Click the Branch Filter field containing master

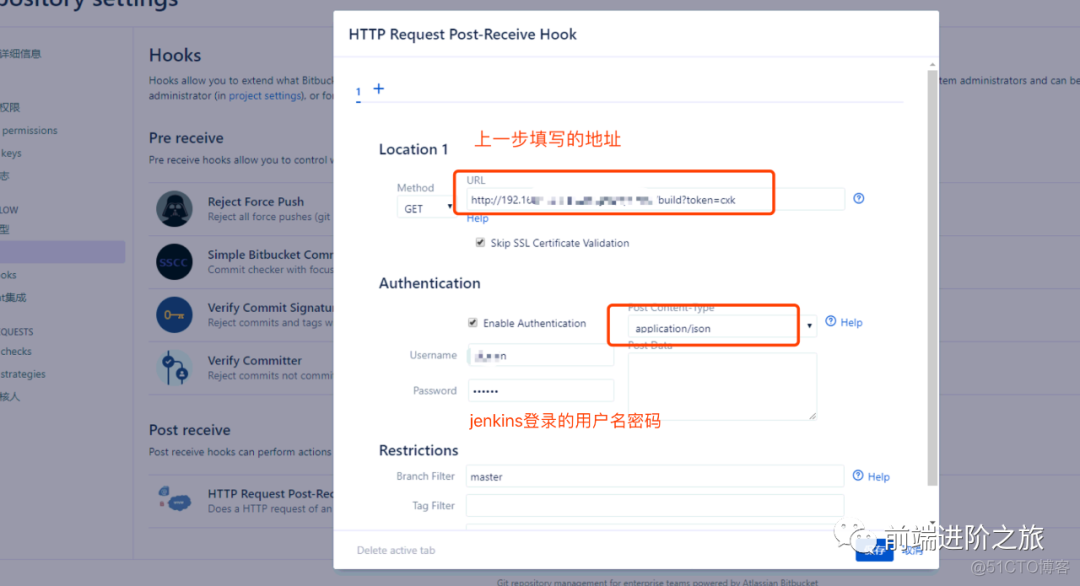click(655, 476)
